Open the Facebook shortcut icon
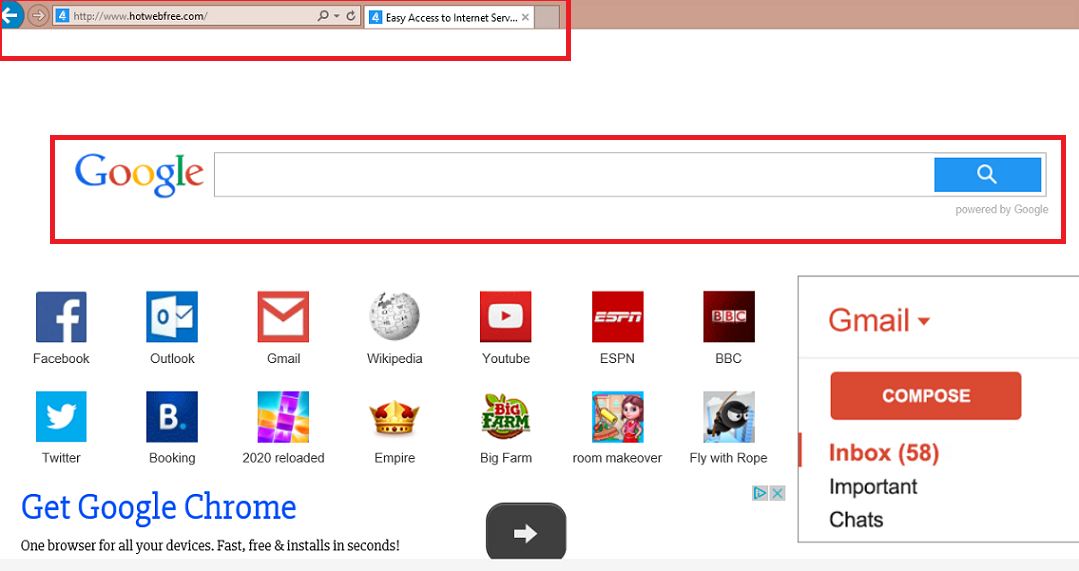1079x571 pixels. point(61,317)
